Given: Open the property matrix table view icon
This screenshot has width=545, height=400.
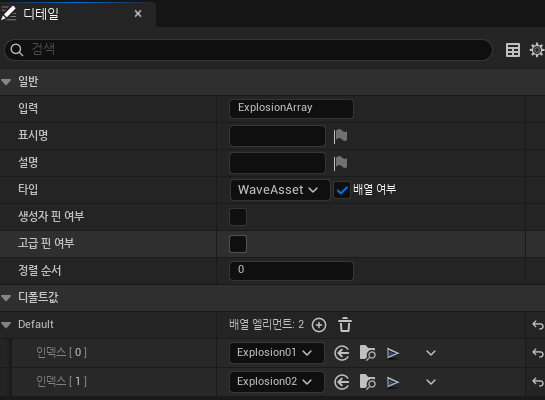Looking at the screenshot, I should coord(513,50).
